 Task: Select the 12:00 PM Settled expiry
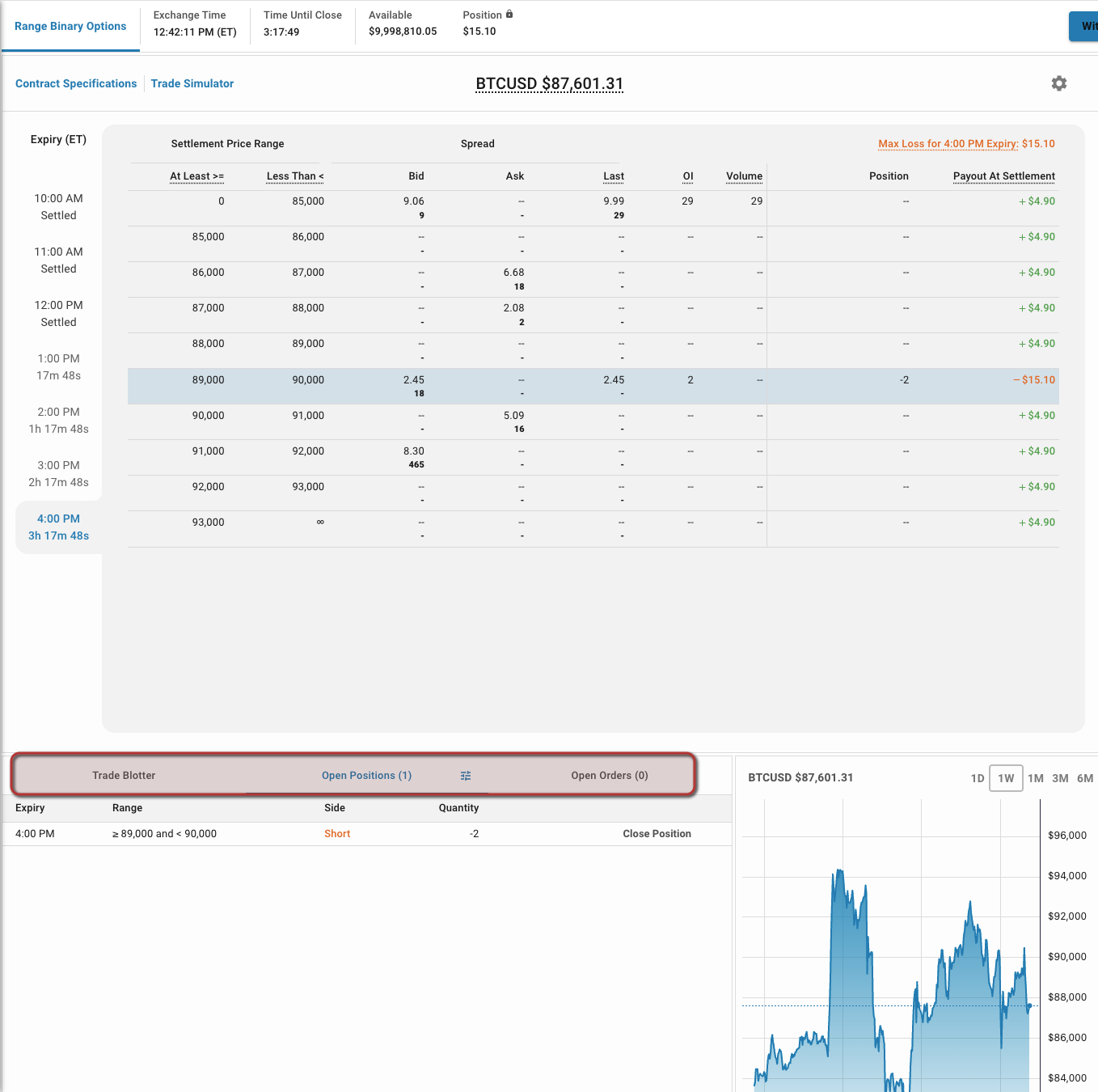58,314
